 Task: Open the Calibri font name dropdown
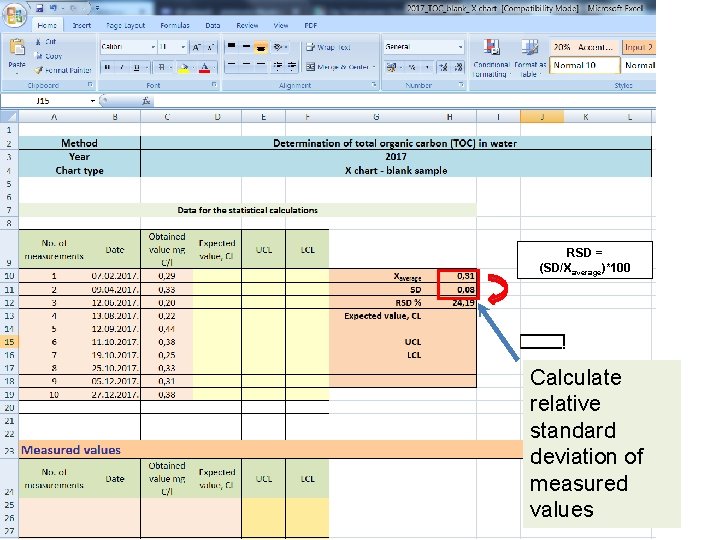point(153,47)
